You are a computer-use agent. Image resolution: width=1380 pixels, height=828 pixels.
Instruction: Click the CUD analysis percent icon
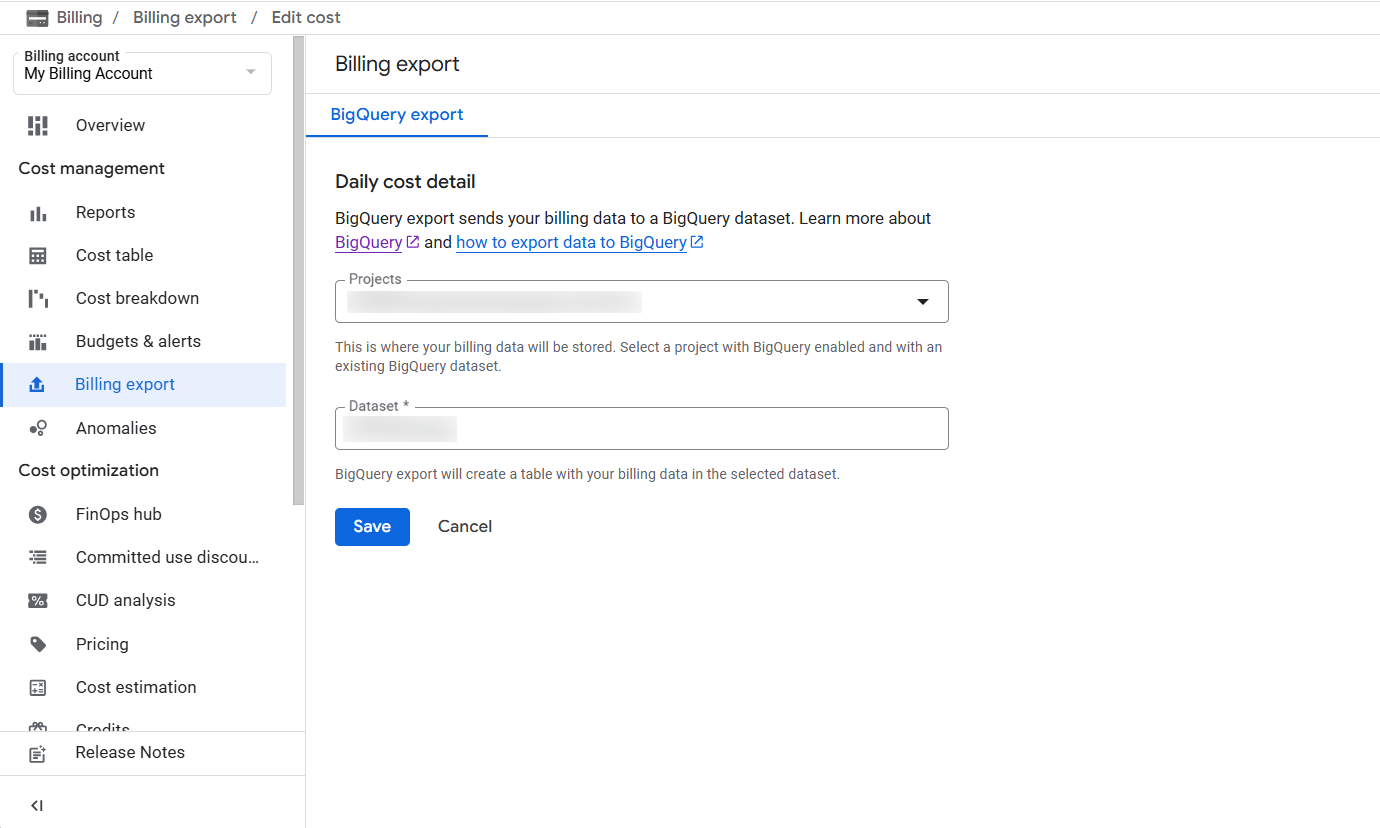(38, 601)
